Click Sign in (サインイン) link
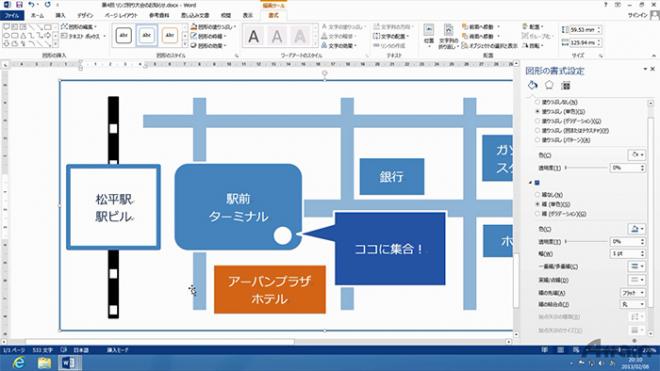The height and width of the screenshot is (371, 660). (638, 15)
